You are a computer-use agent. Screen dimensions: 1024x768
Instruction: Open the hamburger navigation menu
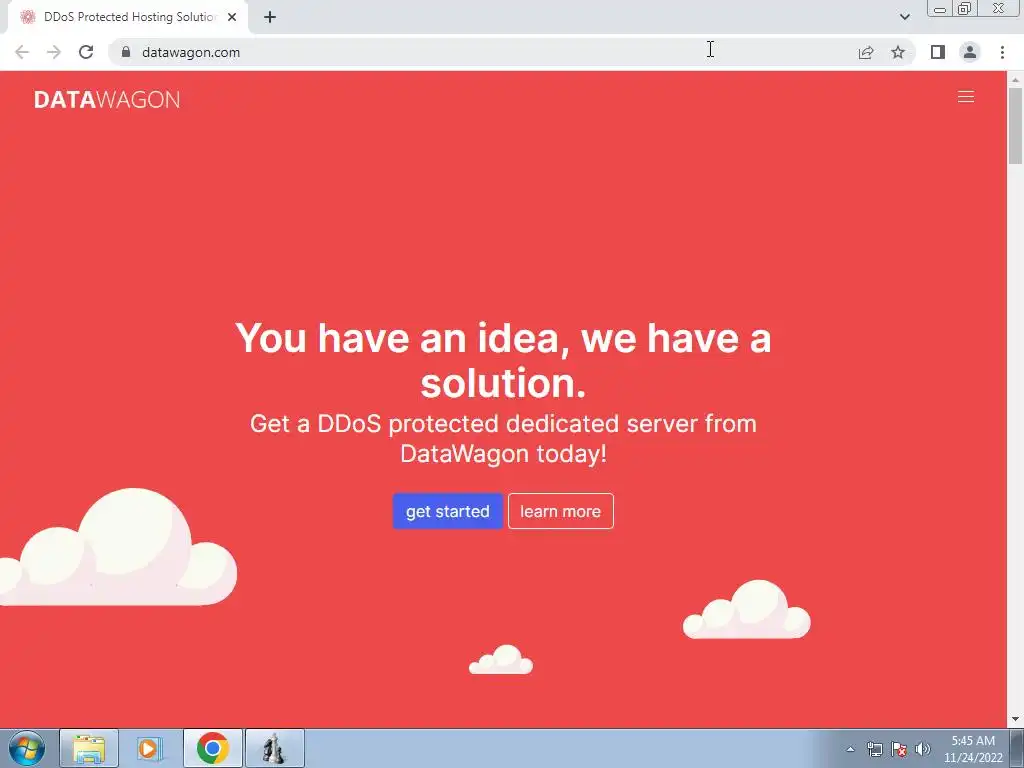(x=965, y=97)
